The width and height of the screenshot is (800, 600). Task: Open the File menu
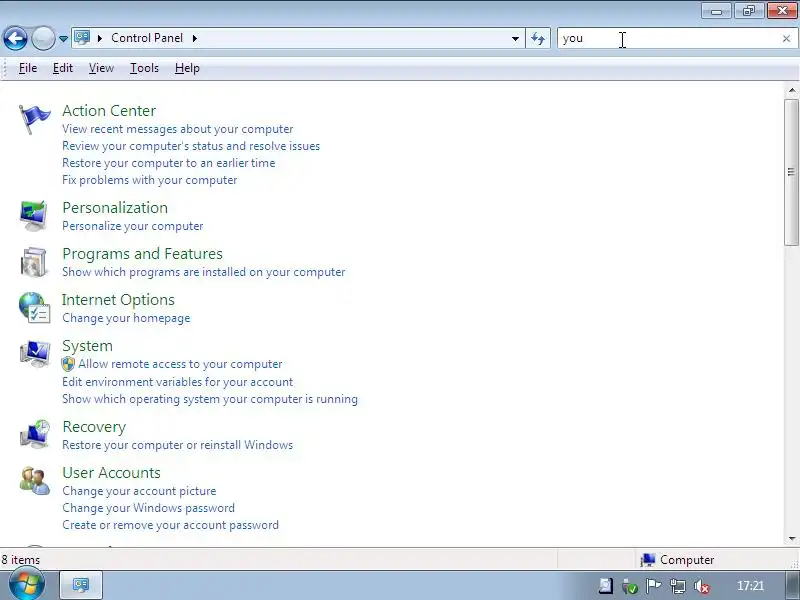[28, 68]
